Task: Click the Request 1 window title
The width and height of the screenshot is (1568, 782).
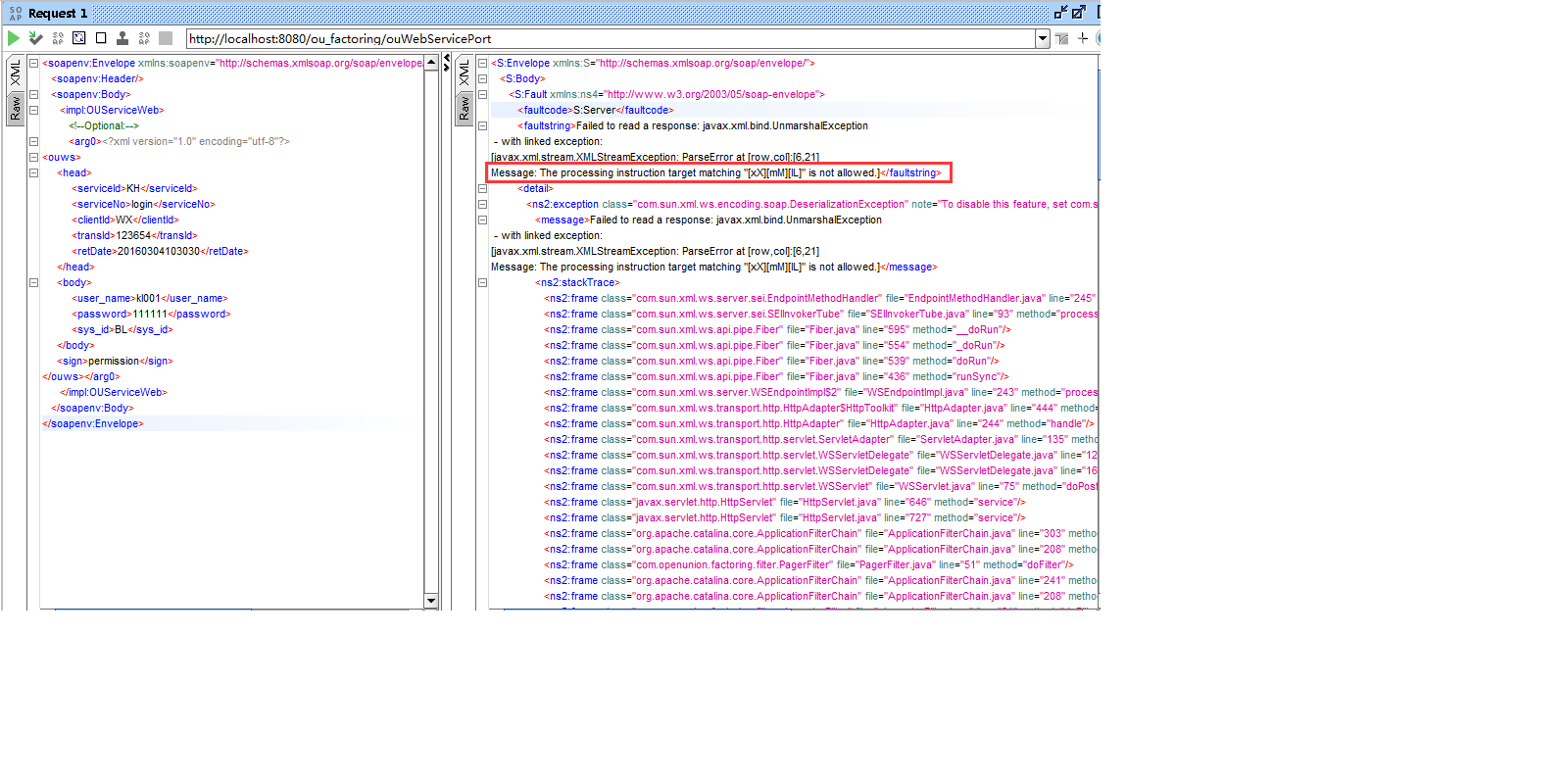Action: [x=58, y=13]
